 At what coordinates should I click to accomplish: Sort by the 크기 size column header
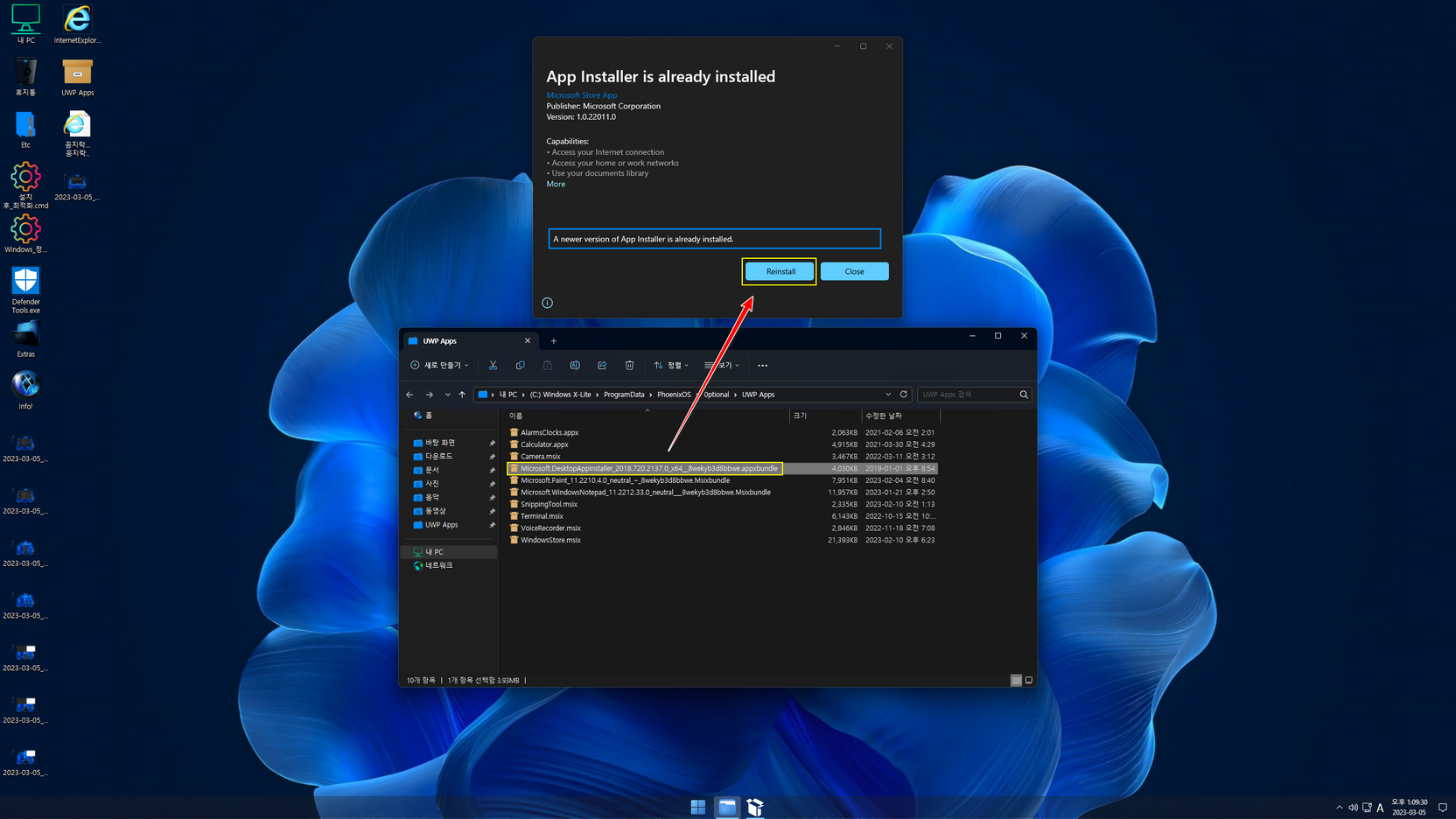(x=824, y=416)
